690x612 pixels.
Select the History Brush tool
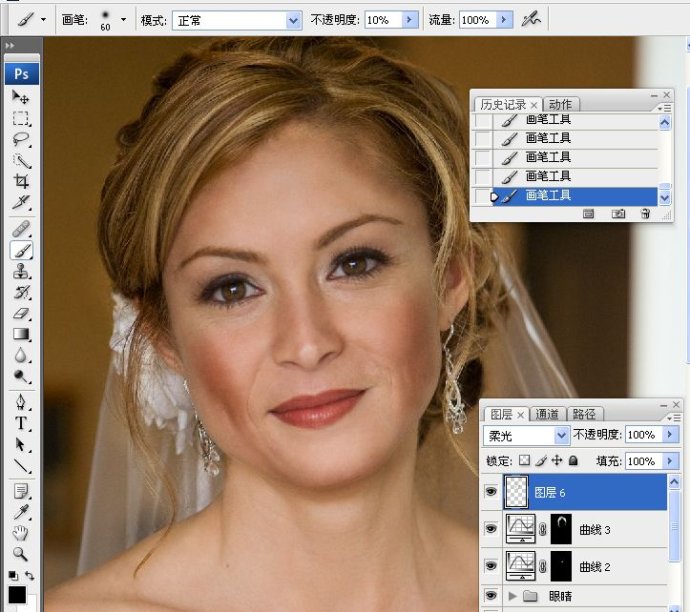20,292
